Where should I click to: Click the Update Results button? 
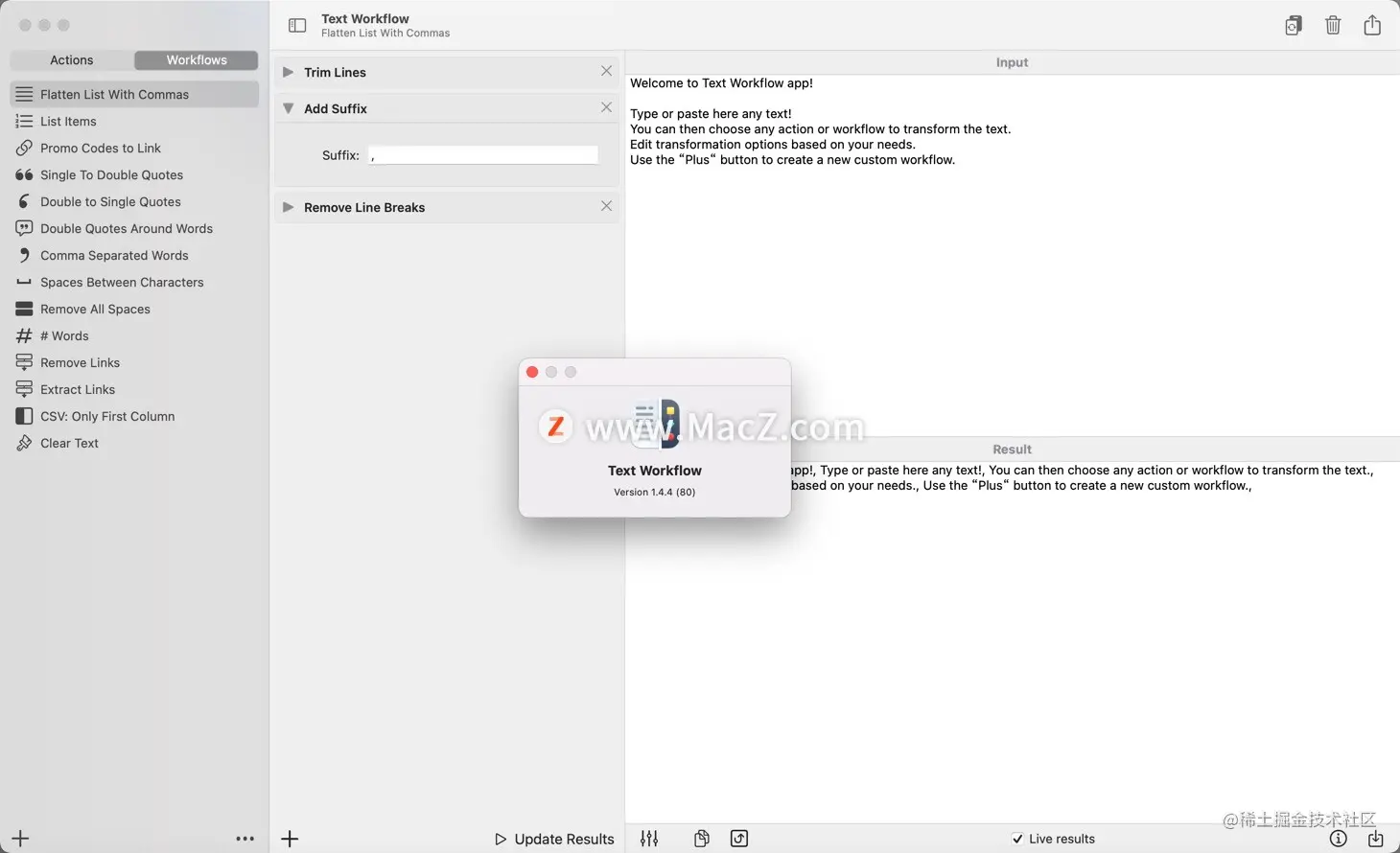click(x=554, y=839)
